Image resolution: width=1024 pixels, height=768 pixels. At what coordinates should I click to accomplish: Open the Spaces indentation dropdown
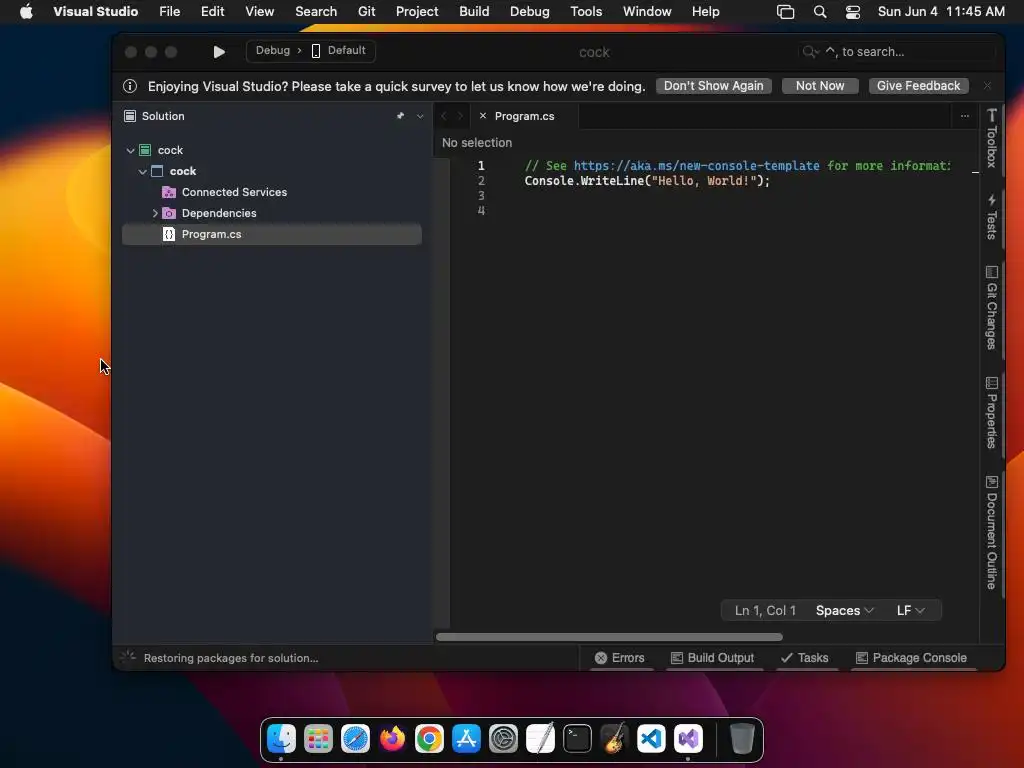click(844, 611)
